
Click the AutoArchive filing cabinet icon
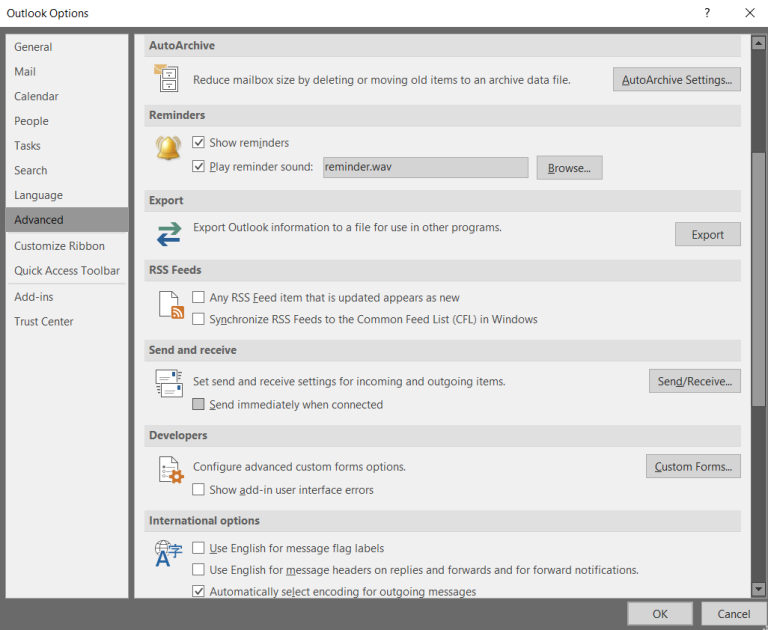tap(167, 78)
